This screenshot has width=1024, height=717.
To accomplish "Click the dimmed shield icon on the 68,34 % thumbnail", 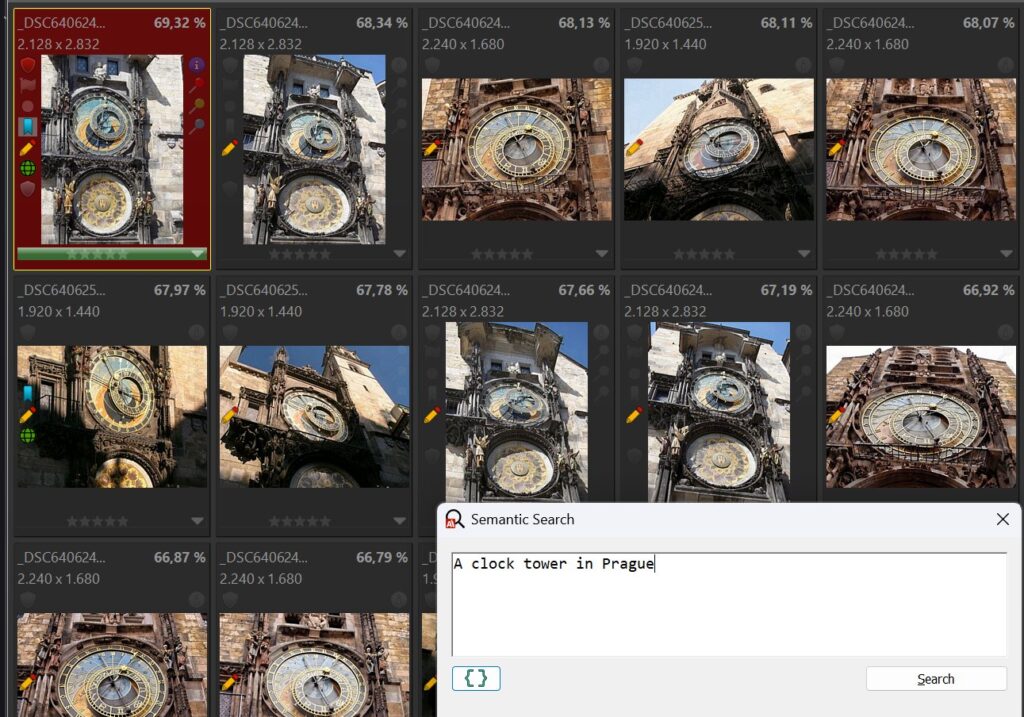I will (x=229, y=65).
